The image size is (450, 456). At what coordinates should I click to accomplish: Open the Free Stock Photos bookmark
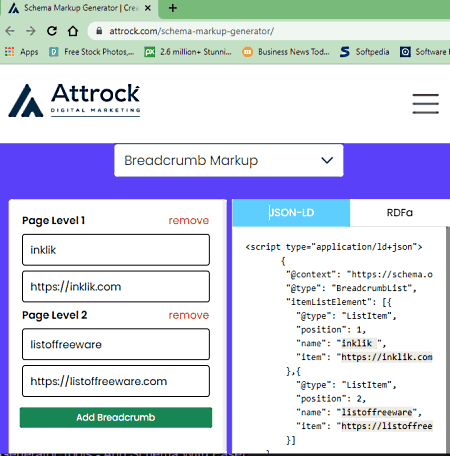click(91, 52)
